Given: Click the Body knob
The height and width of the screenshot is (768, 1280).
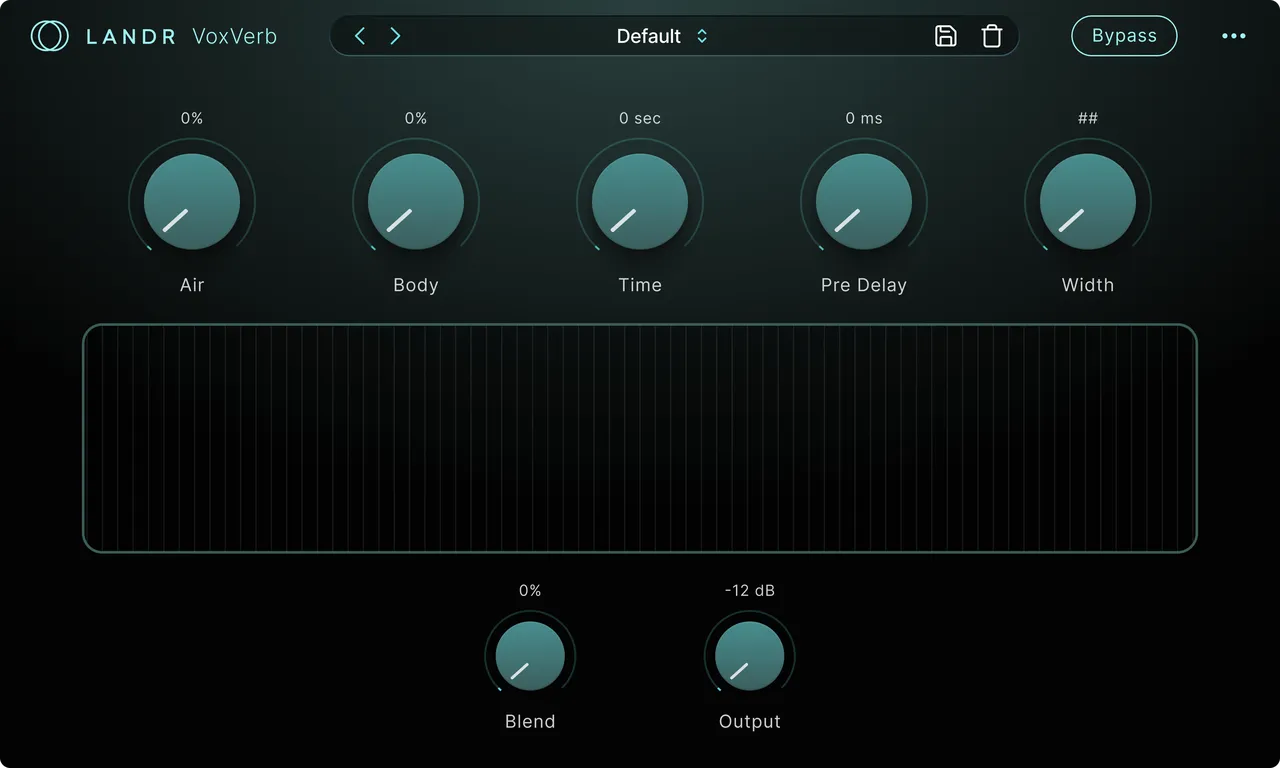Looking at the screenshot, I should (x=416, y=201).
